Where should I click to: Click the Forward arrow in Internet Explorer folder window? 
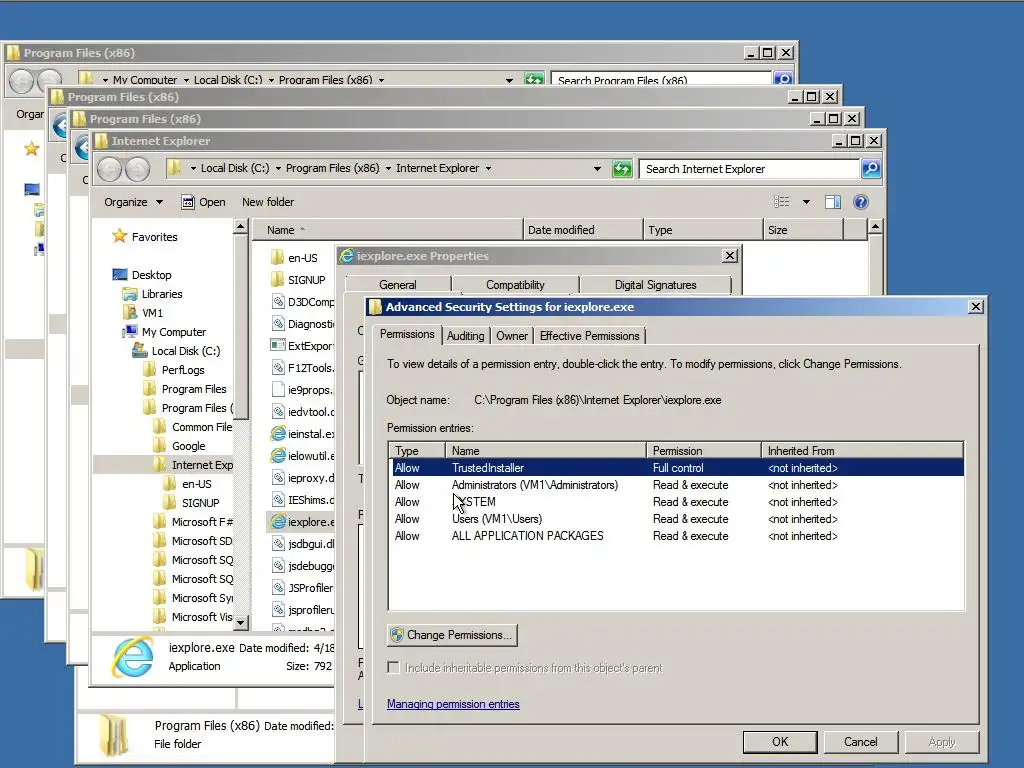pyautogui.click(x=137, y=169)
